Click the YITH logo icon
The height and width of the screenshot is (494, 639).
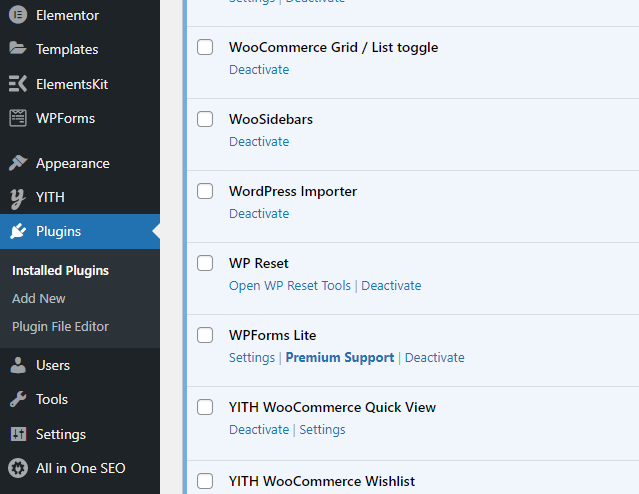(18, 197)
